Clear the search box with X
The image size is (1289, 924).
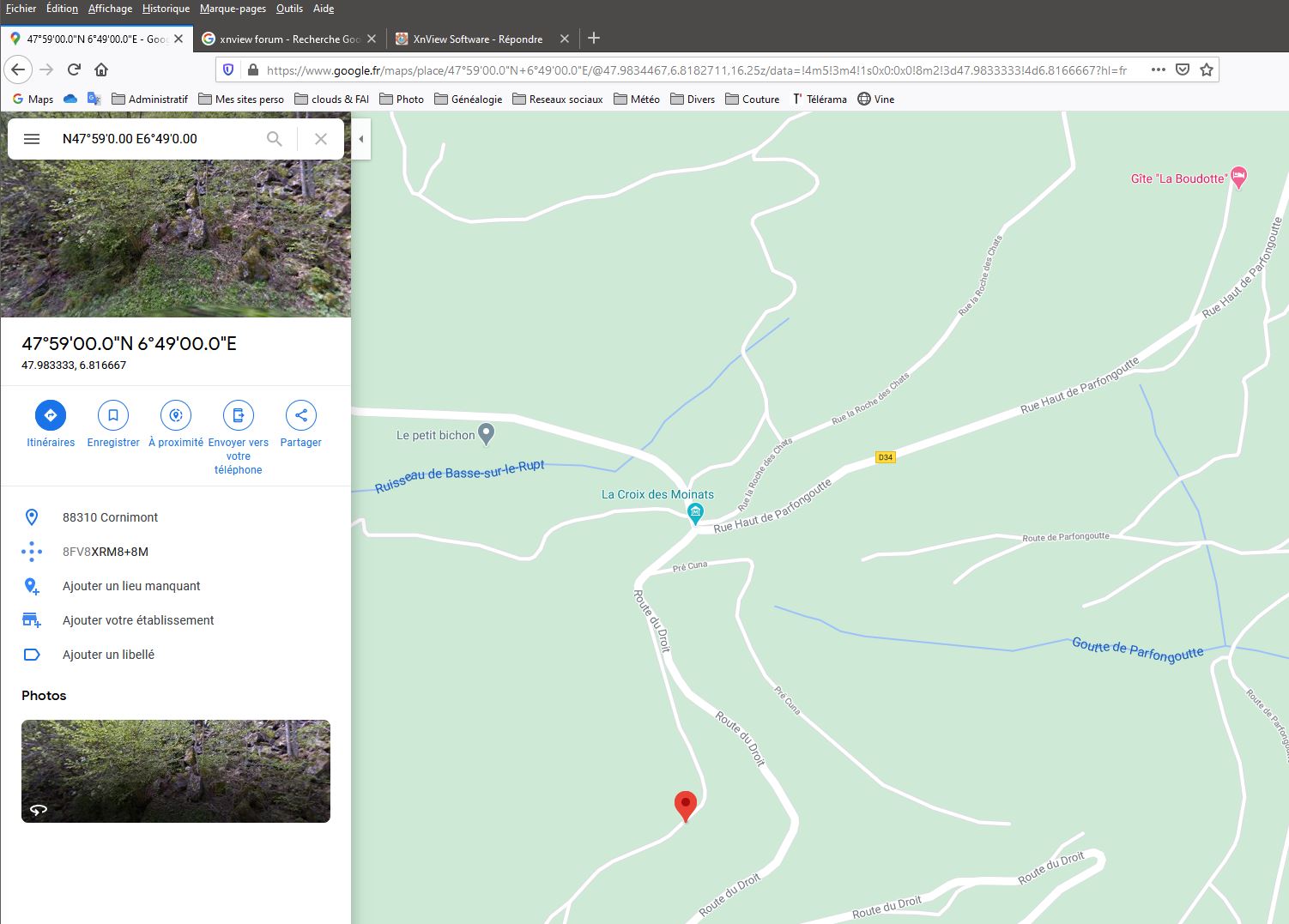coord(321,139)
